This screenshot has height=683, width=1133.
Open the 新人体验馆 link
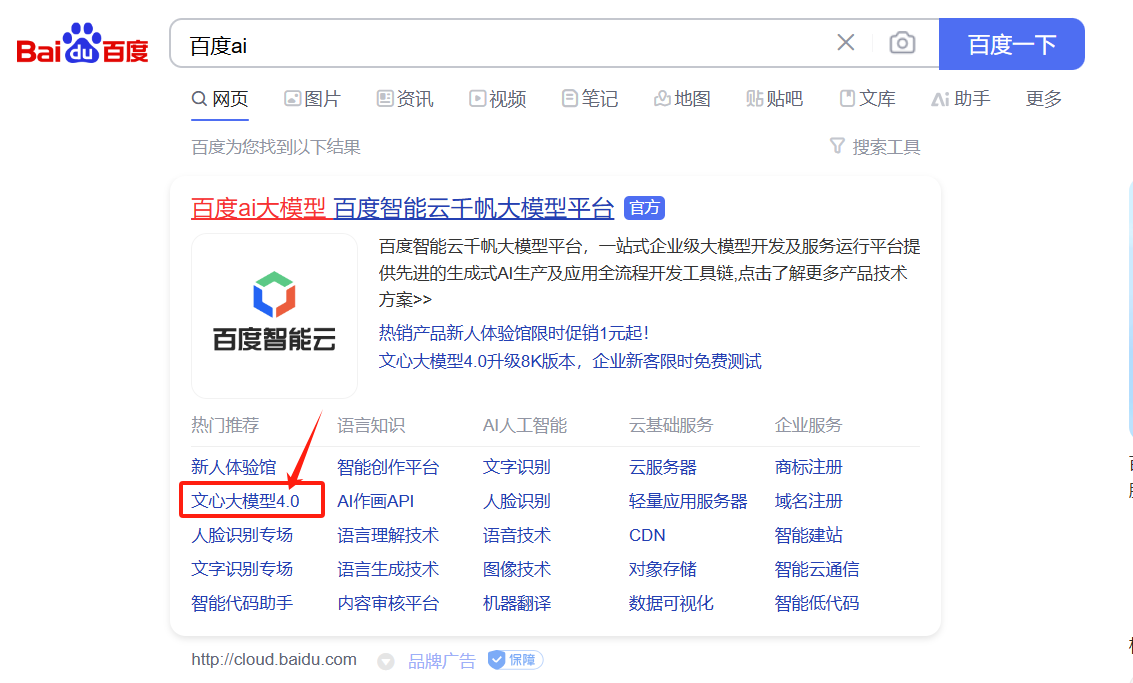233,468
